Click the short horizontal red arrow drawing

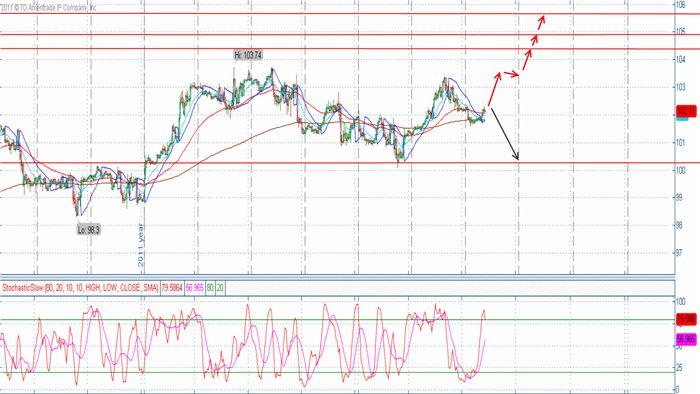pos(512,74)
